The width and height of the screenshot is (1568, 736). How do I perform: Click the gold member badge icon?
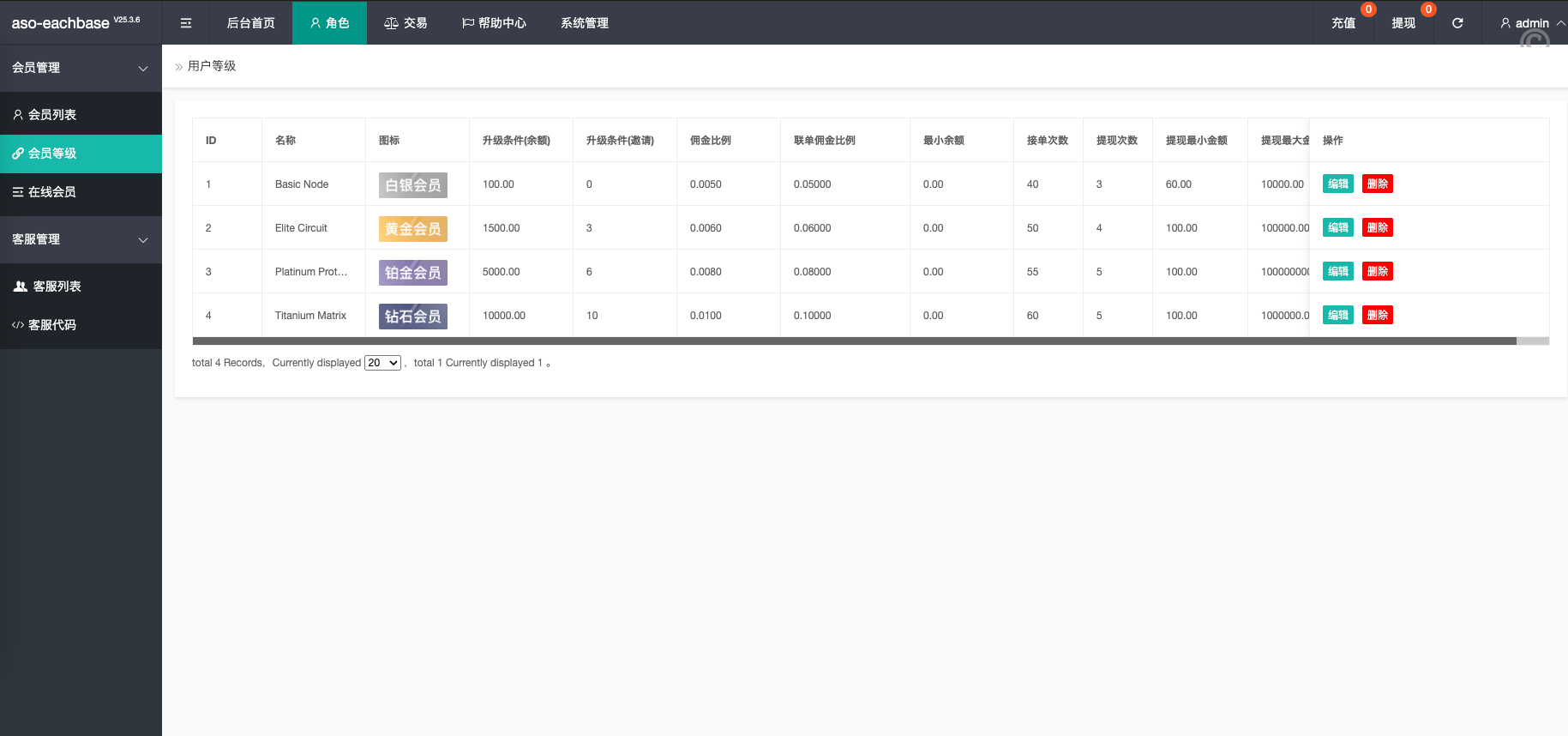pyautogui.click(x=412, y=229)
